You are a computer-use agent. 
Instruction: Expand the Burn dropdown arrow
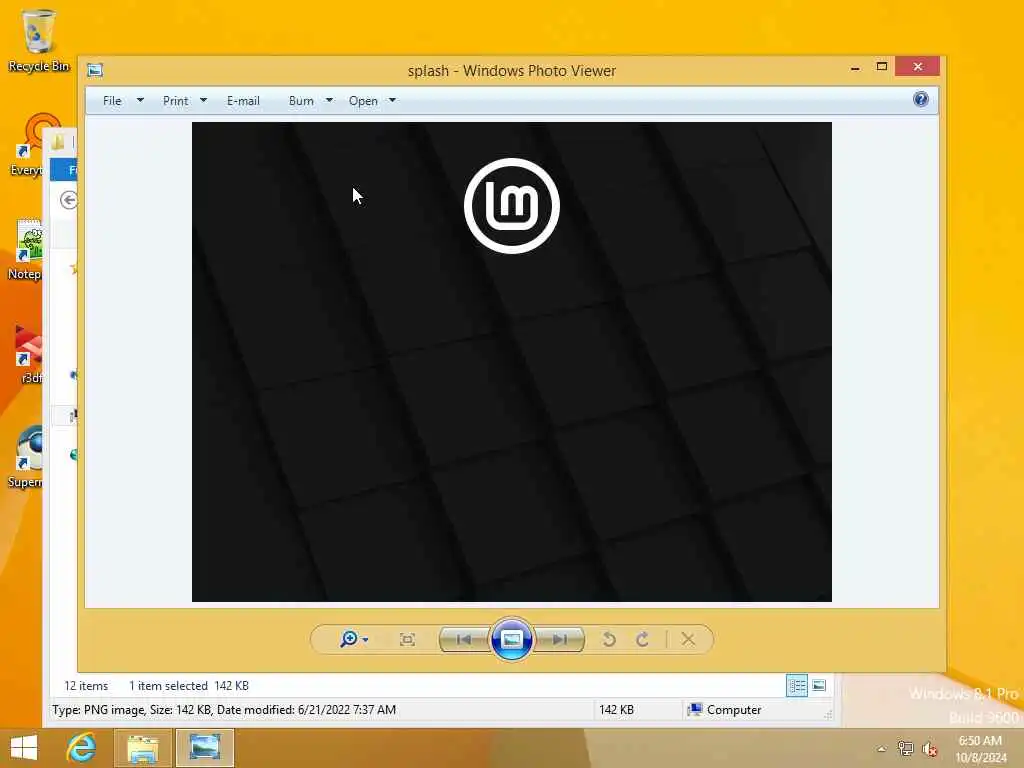point(329,101)
